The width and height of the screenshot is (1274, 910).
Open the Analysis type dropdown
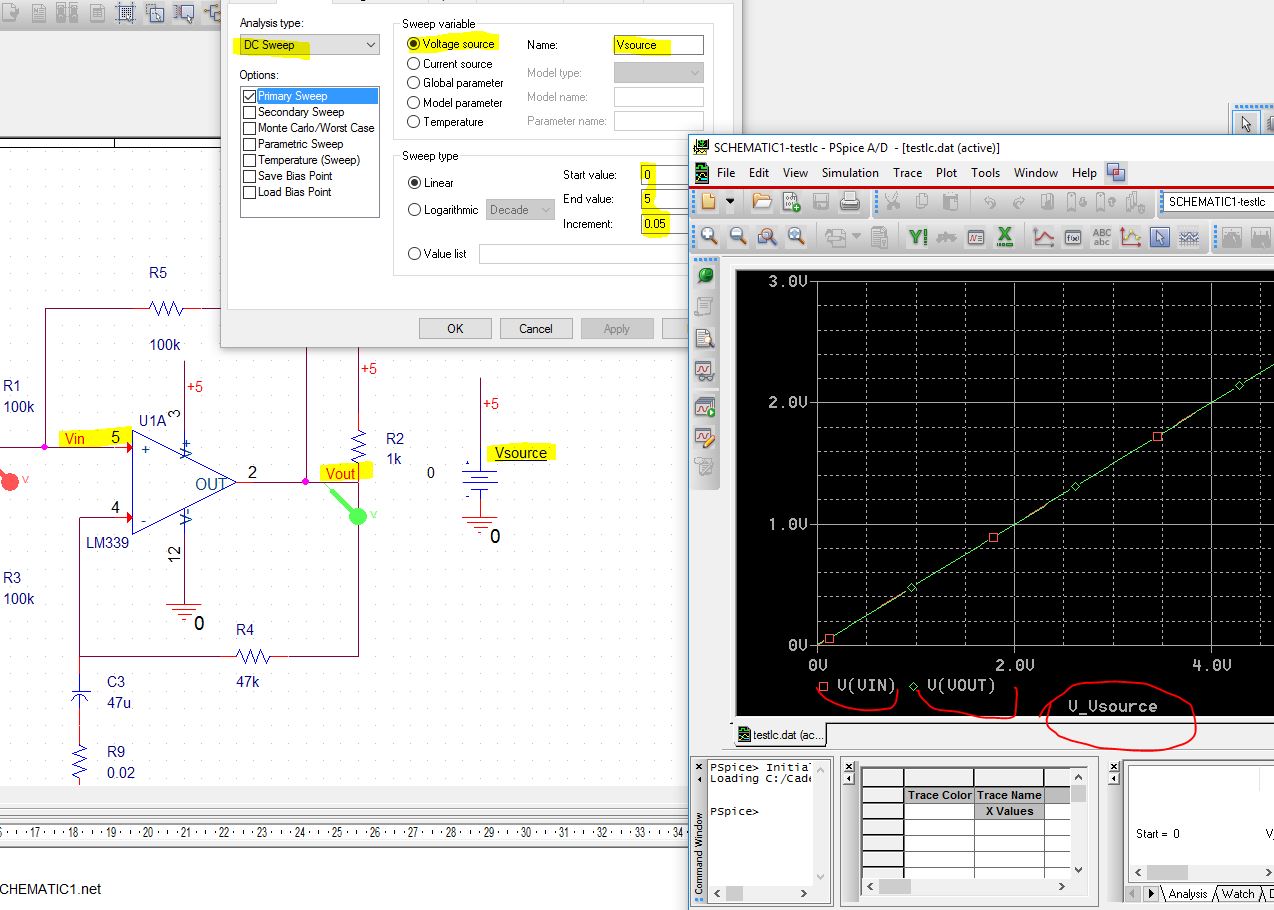pos(309,45)
